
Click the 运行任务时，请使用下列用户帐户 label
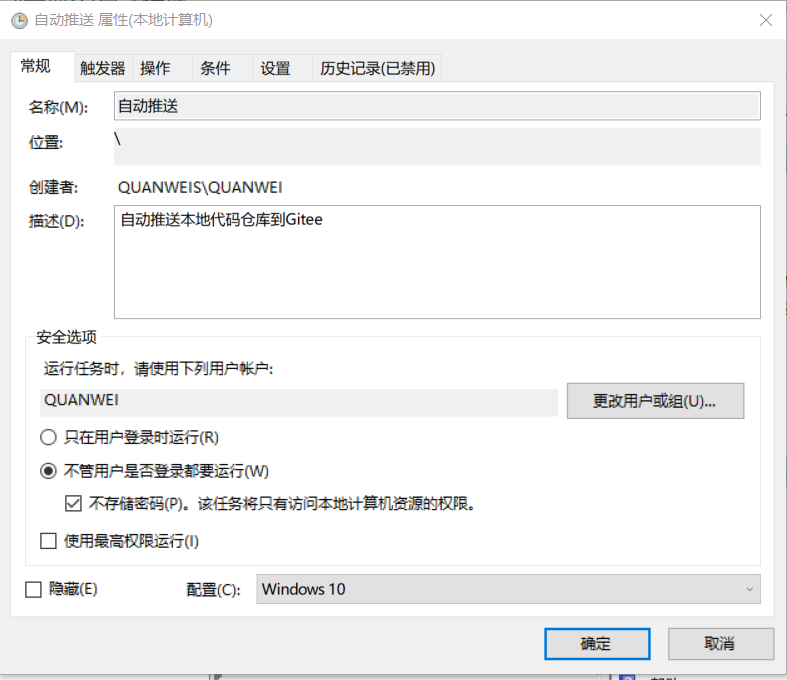click(x=159, y=369)
